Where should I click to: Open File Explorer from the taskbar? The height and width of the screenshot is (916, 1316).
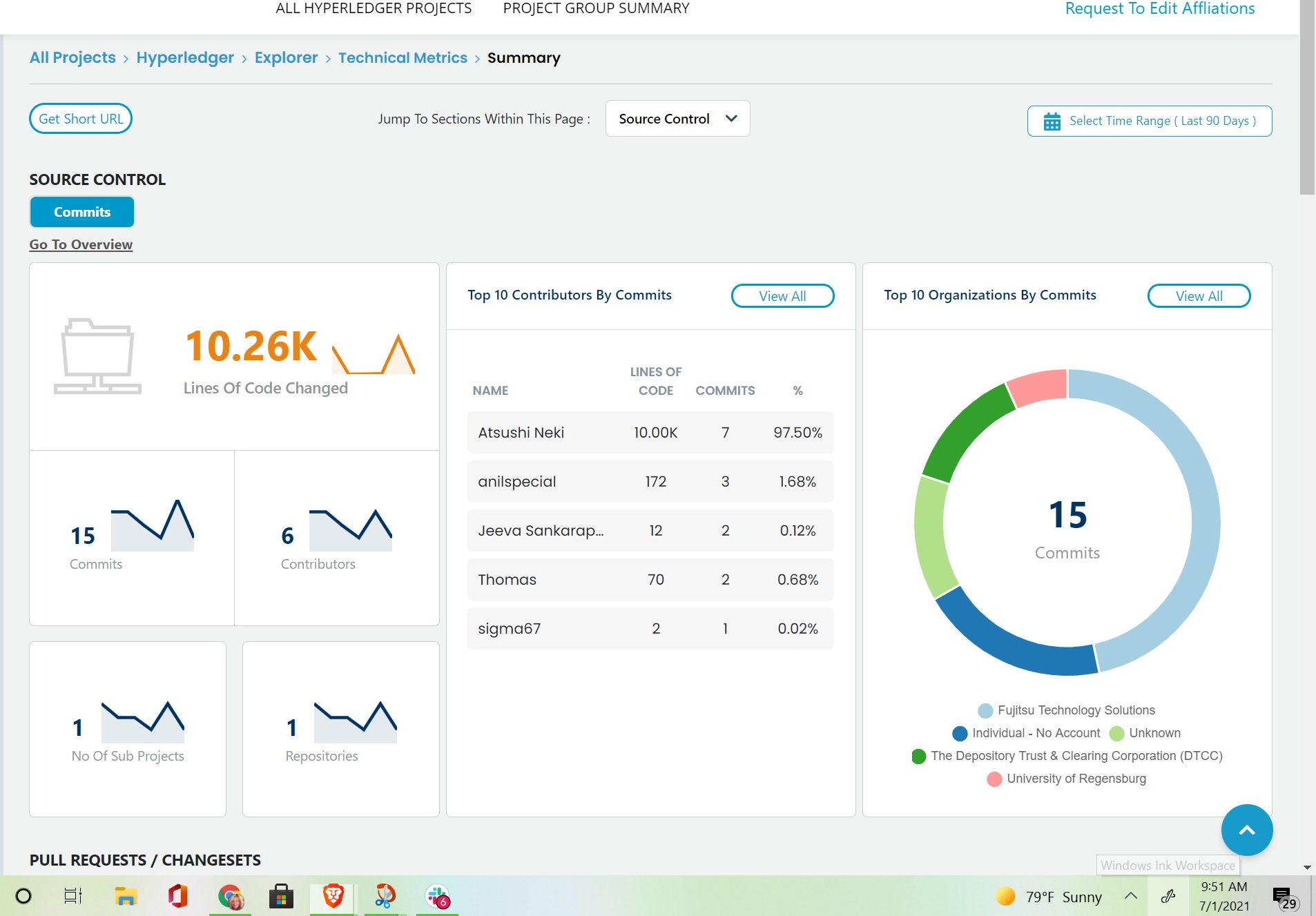126,896
